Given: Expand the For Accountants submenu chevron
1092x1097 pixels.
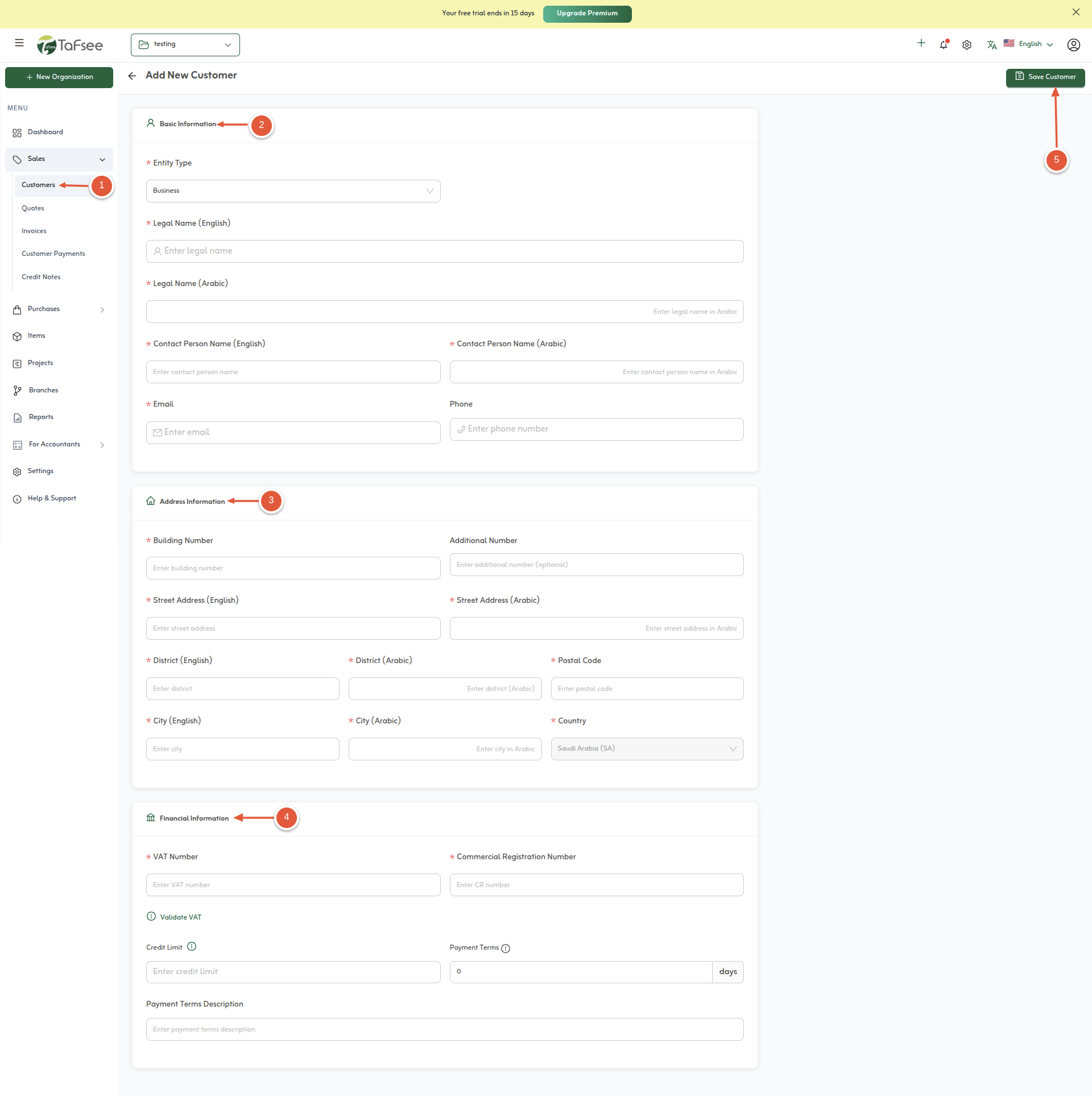Looking at the screenshot, I should pos(102,445).
